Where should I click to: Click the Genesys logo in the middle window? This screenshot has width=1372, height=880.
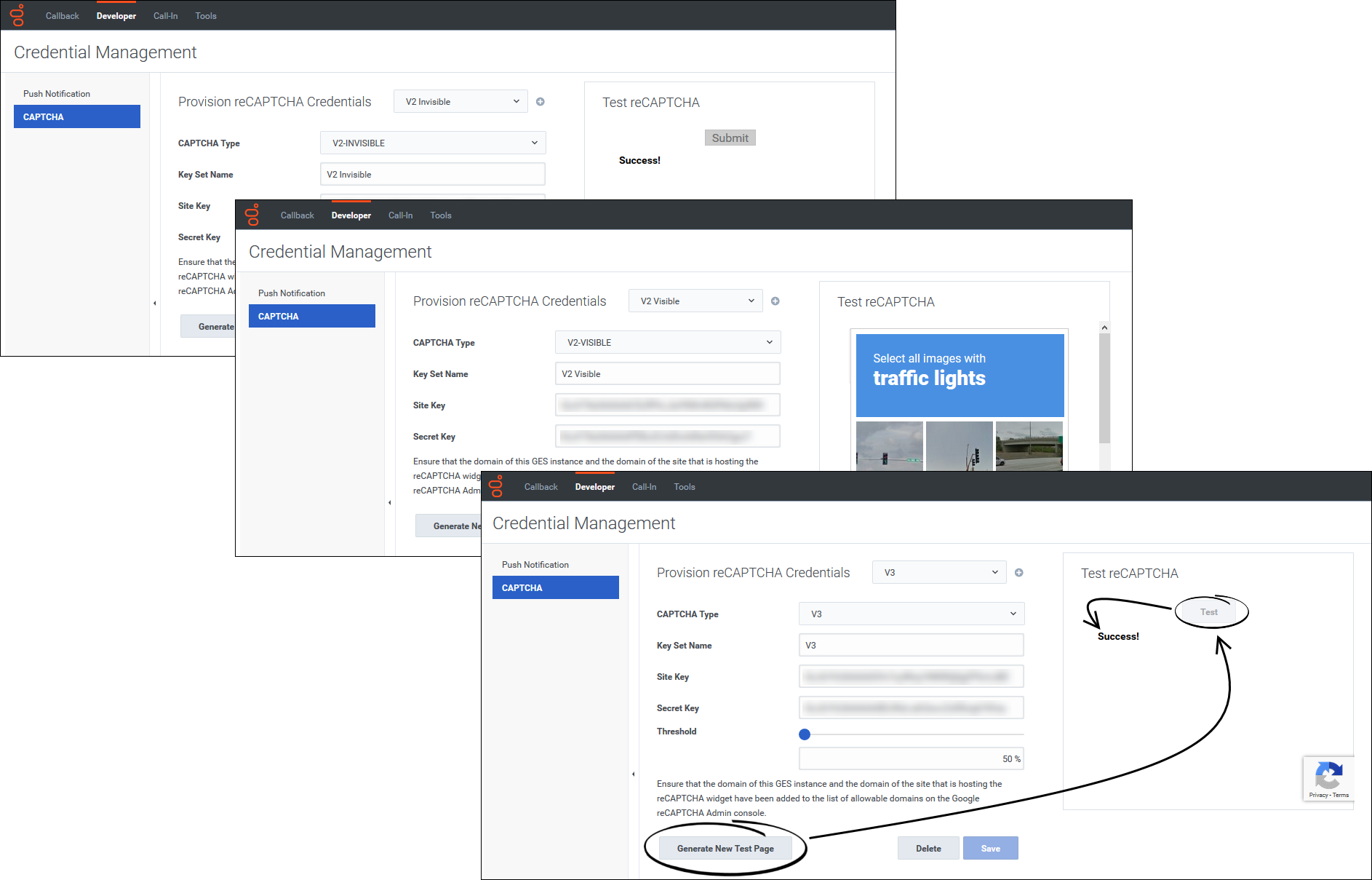coord(254,214)
